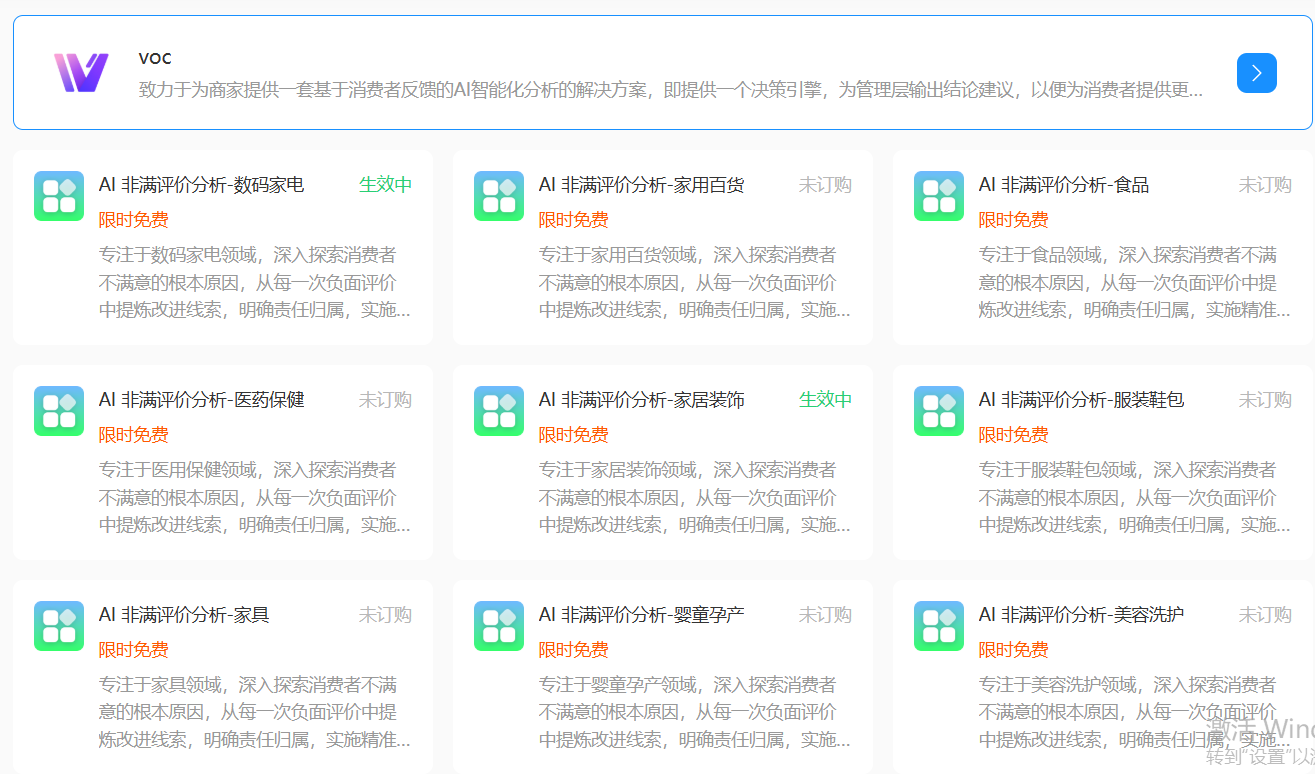Click description 专注于服装鞋包领域
Screen dimensions: 1315x774
click(1135, 497)
